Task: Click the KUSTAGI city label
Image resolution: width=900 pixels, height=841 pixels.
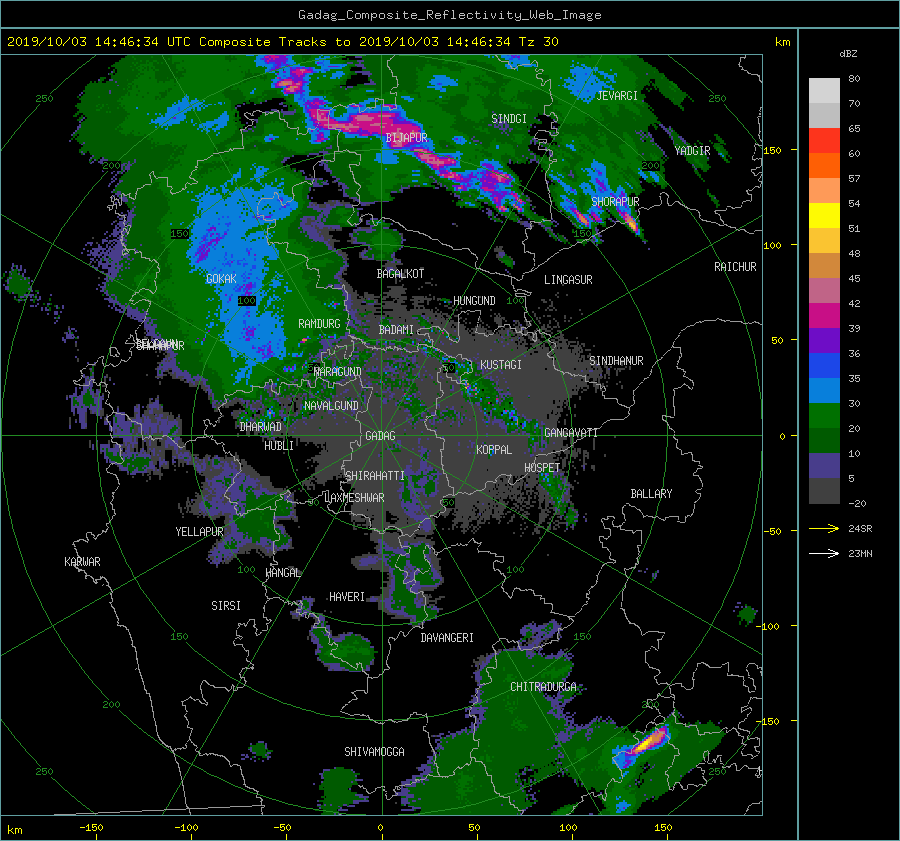Action: [x=501, y=365]
